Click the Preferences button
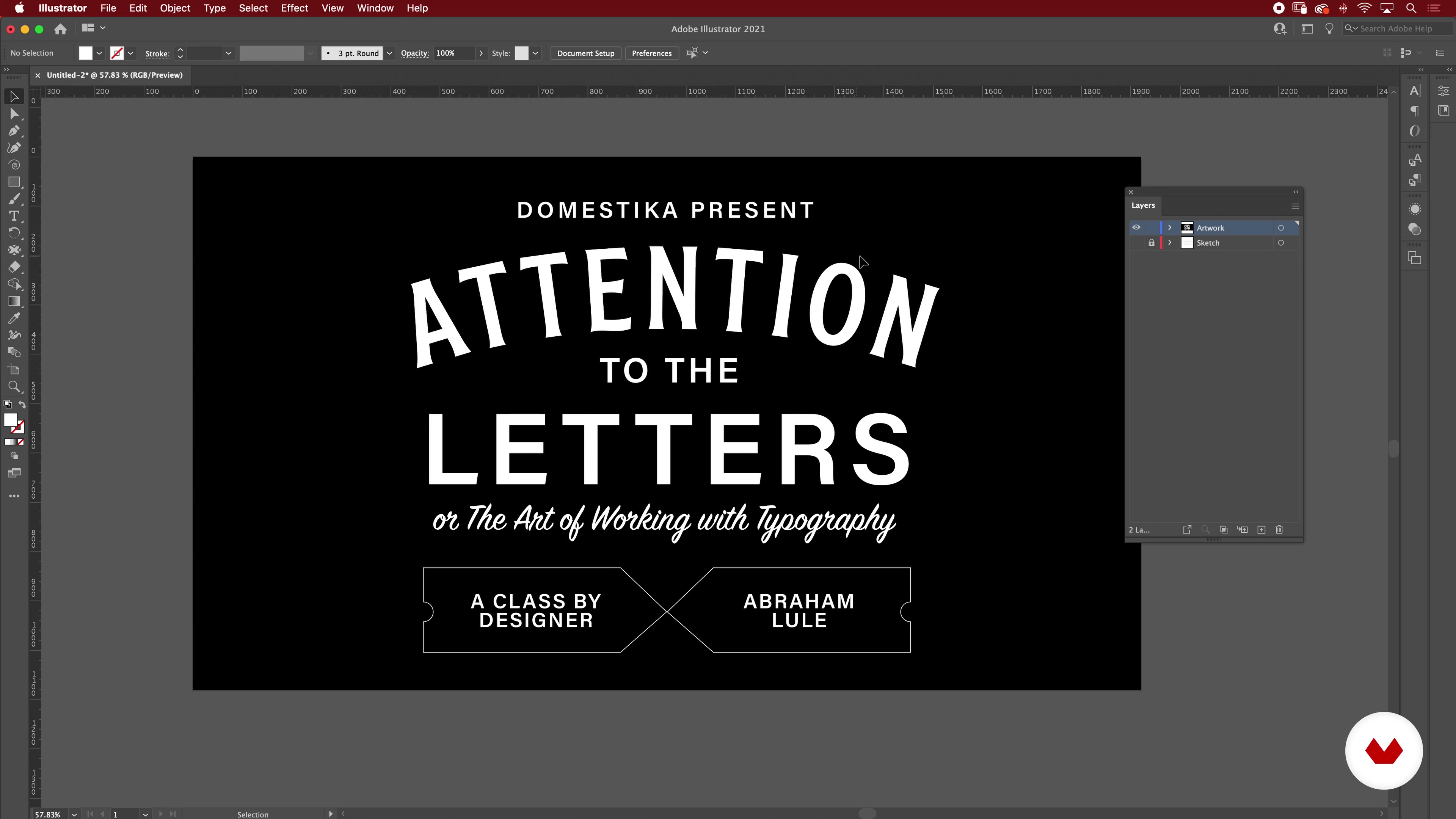 pos(652,53)
